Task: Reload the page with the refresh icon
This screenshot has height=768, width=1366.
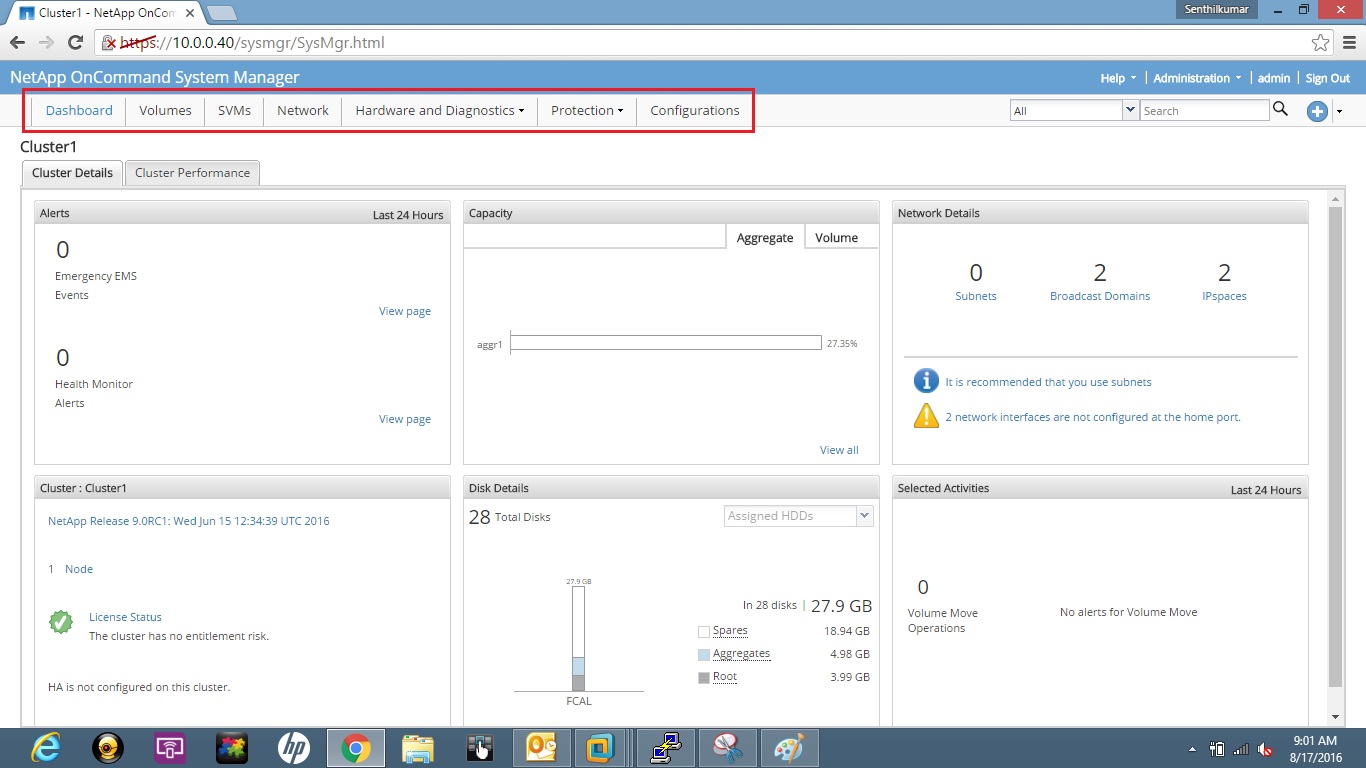Action: [x=77, y=43]
